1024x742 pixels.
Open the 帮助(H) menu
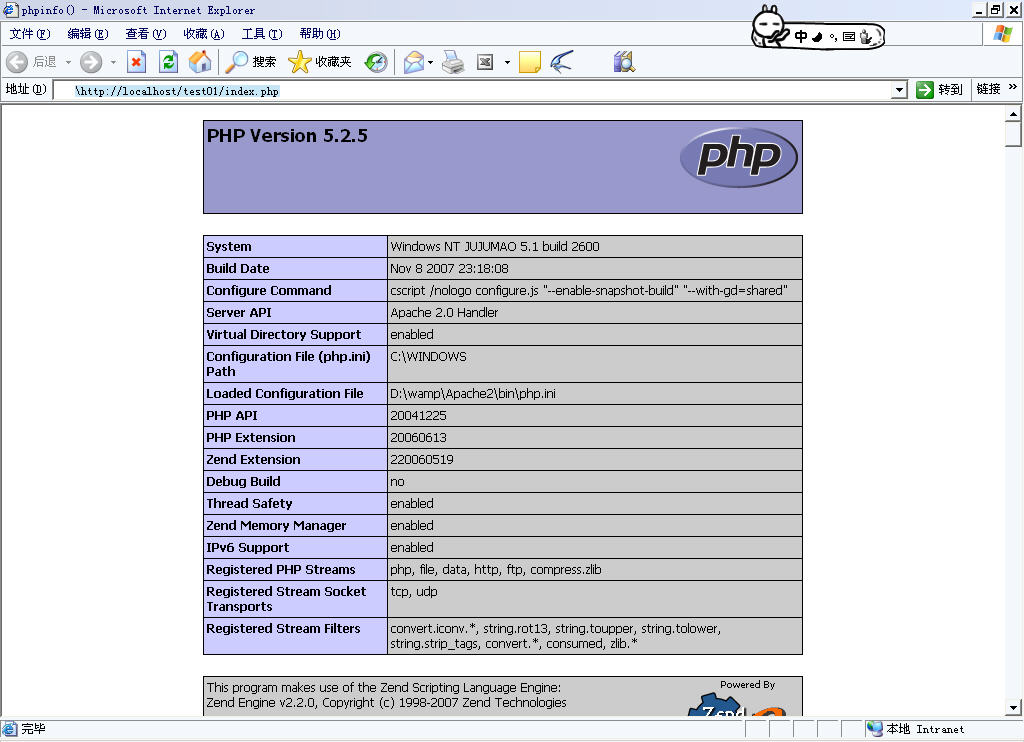coord(320,34)
